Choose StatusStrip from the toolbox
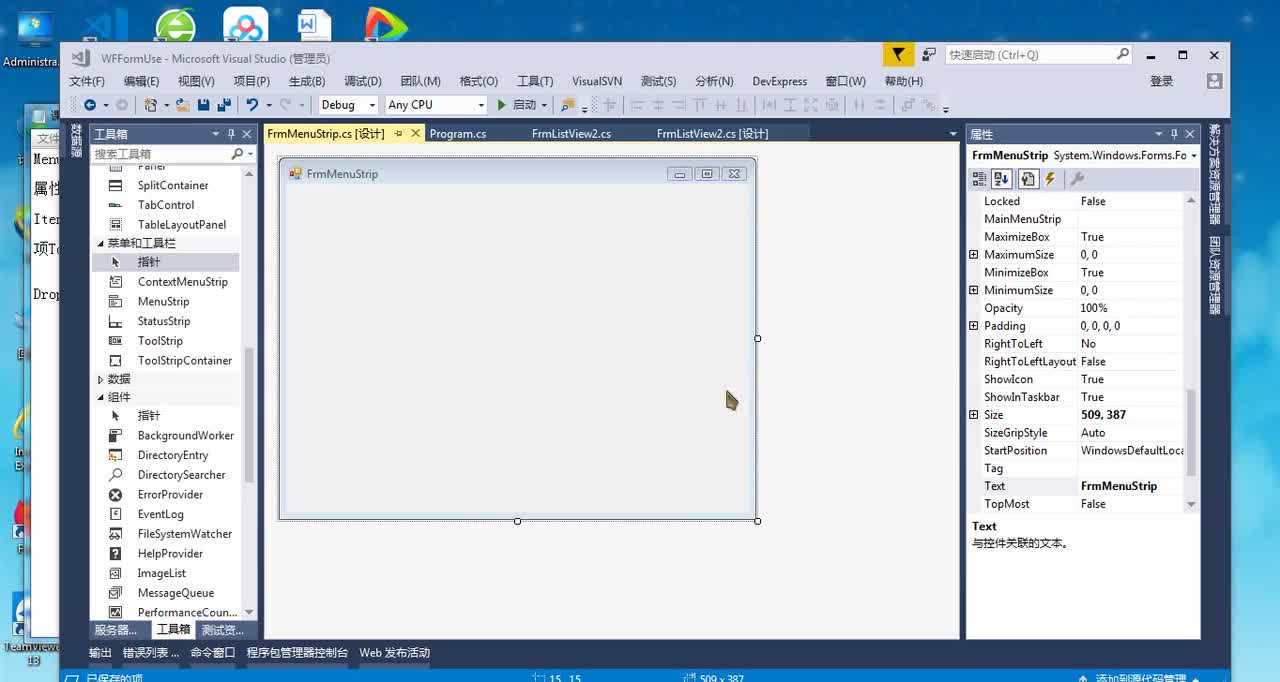The width and height of the screenshot is (1280, 682). pos(165,321)
